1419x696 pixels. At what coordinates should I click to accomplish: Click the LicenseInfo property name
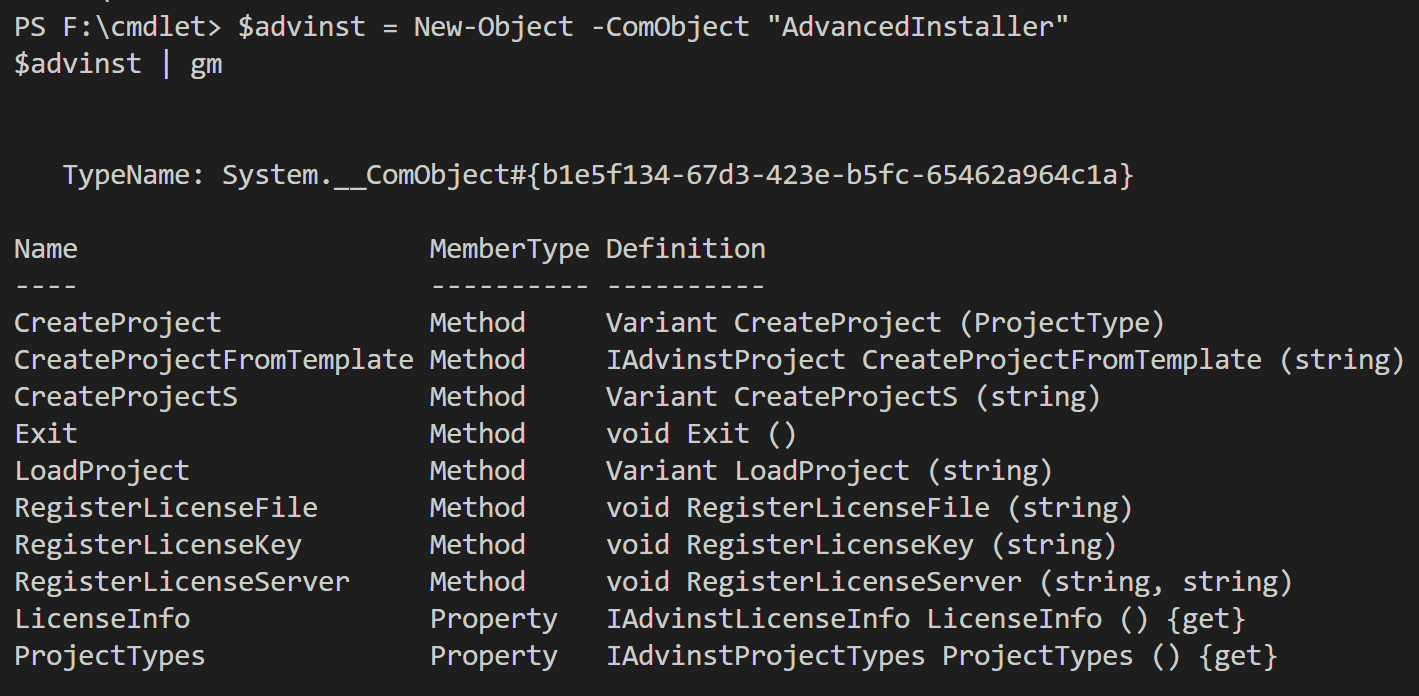101,619
